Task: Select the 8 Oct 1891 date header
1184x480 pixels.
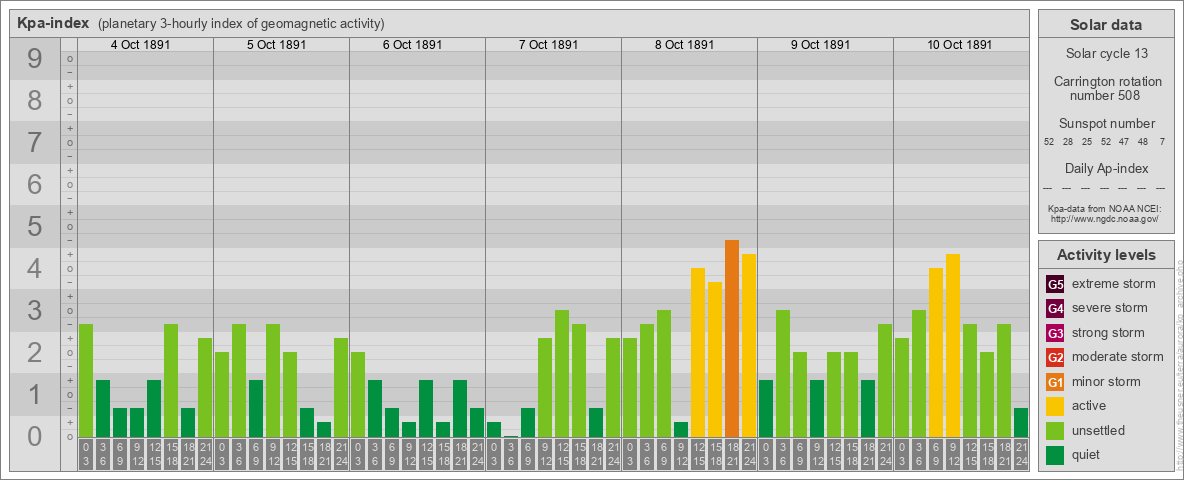Action: coord(684,45)
